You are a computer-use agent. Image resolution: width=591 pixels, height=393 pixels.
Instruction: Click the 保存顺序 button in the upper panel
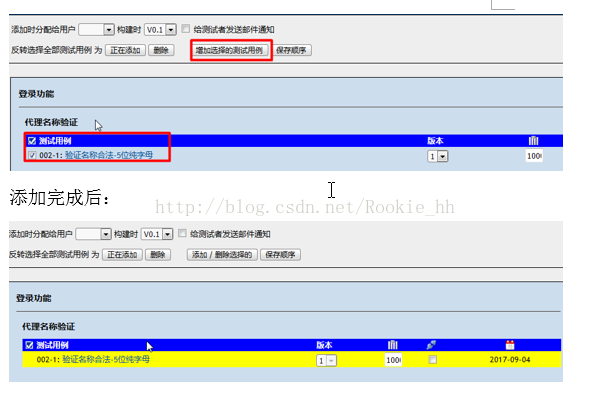coord(291,50)
